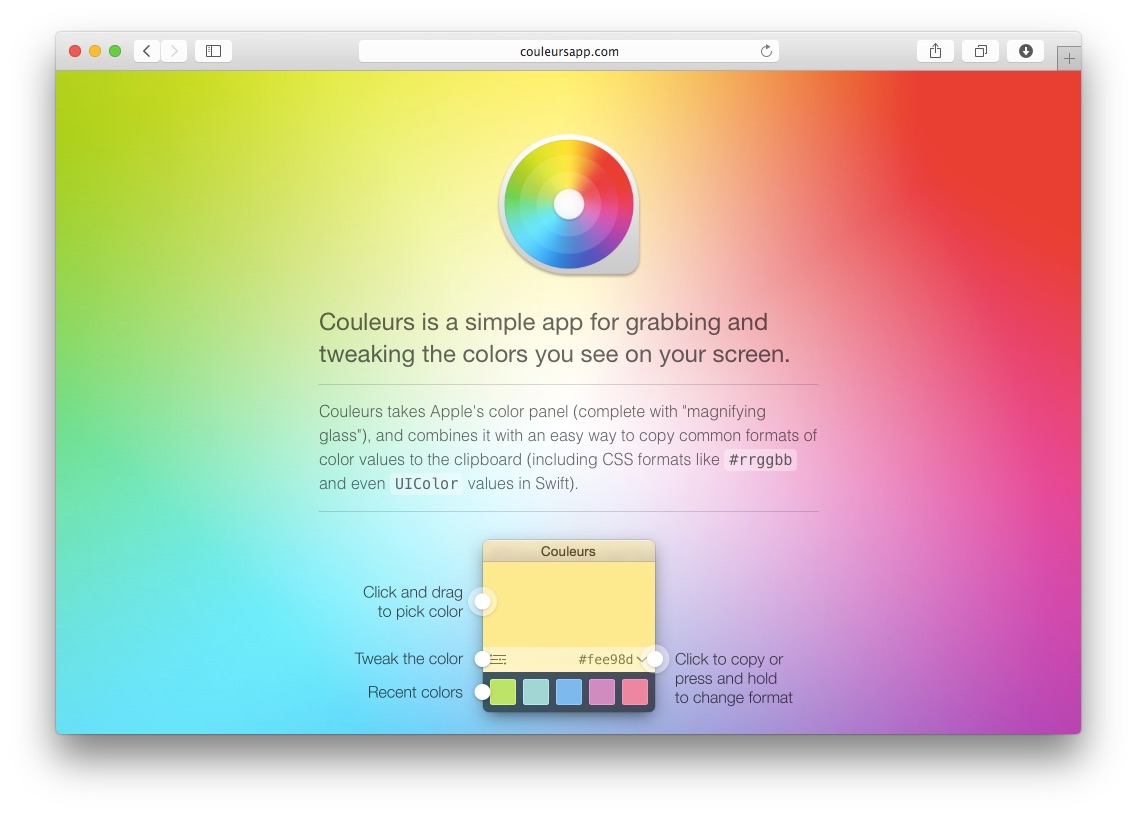The image size is (1137, 814).
Task: Open the #fee98d format dropdown chevron
Action: pos(641,659)
